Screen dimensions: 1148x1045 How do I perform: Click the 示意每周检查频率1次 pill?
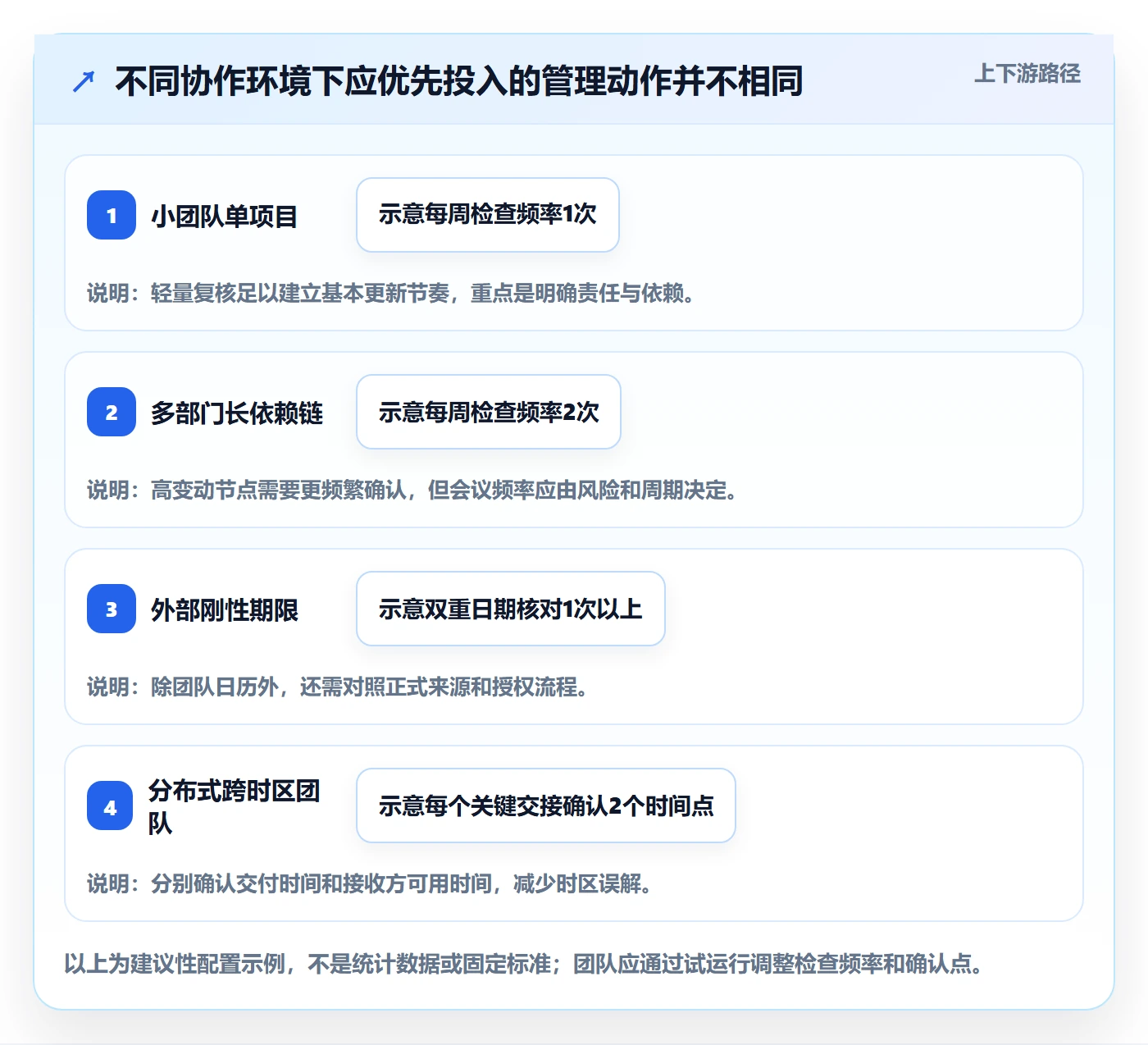pyautogui.click(x=488, y=215)
